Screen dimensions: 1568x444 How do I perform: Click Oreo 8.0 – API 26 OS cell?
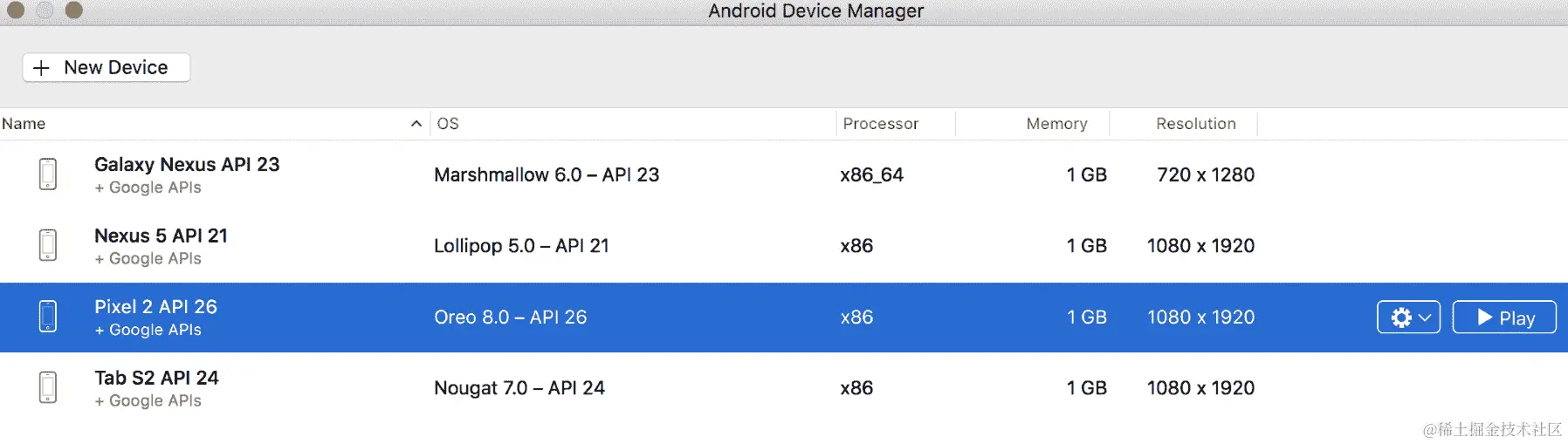[x=511, y=318]
